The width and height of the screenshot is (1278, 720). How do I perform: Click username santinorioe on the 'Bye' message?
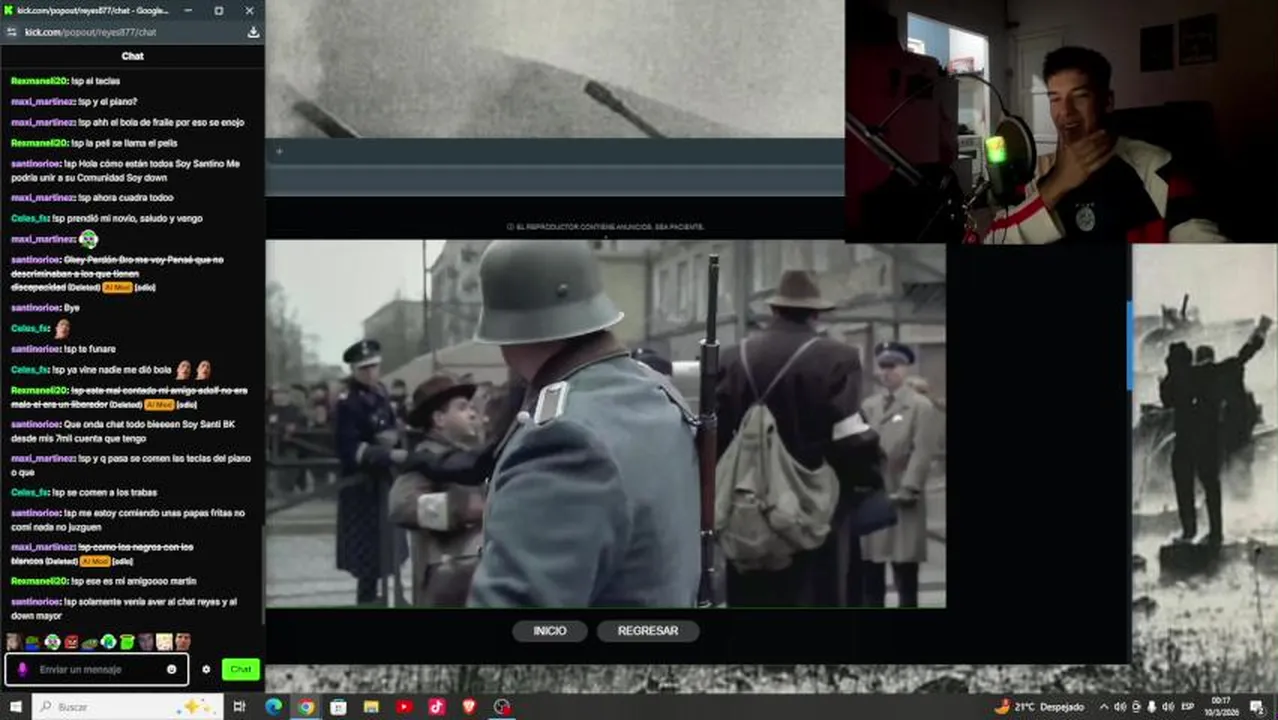click(35, 307)
